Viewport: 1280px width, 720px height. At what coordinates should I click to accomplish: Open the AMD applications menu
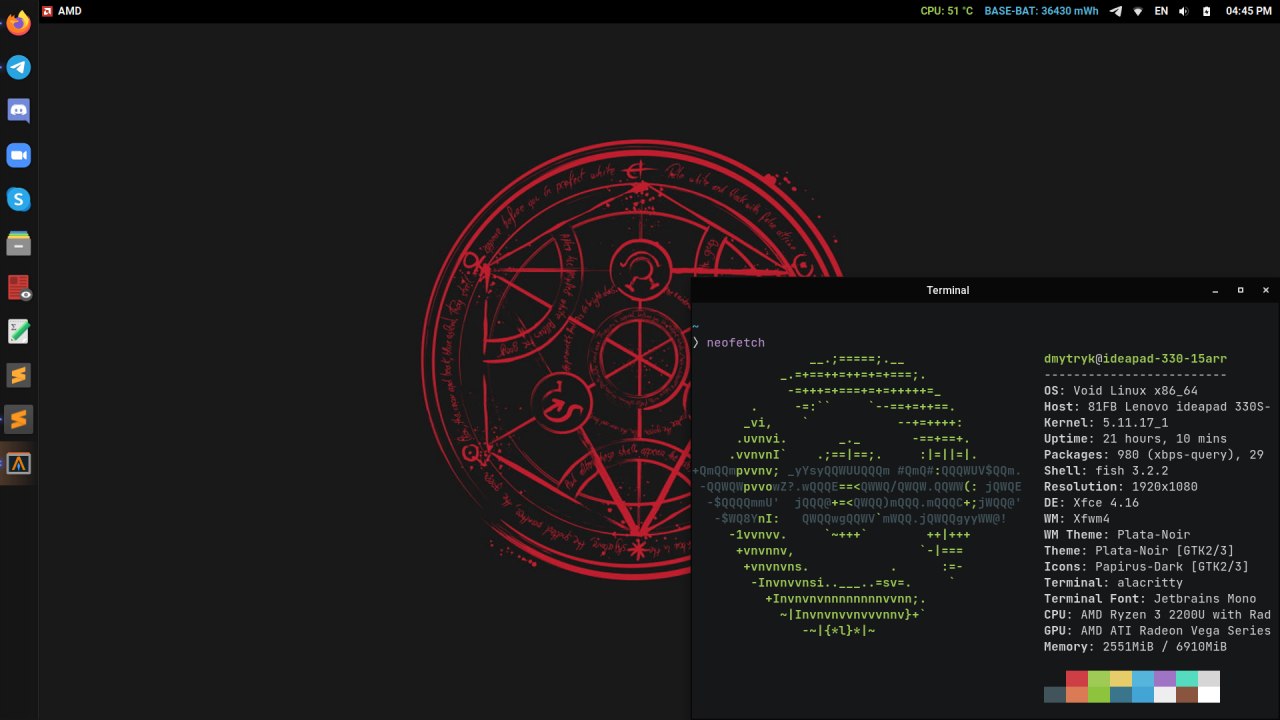point(62,11)
